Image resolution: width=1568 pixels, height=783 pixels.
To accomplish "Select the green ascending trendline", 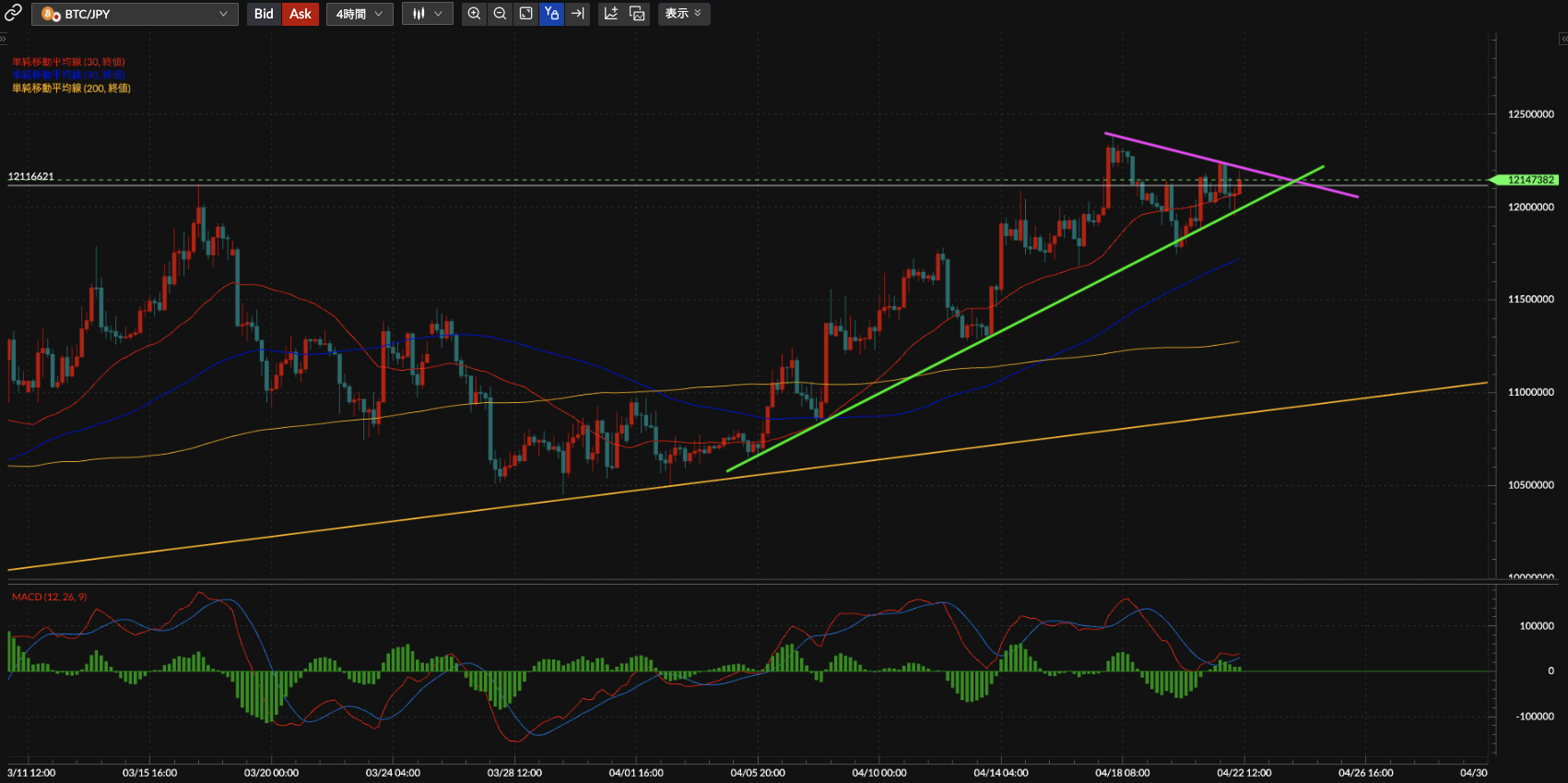I will pos(1025,319).
